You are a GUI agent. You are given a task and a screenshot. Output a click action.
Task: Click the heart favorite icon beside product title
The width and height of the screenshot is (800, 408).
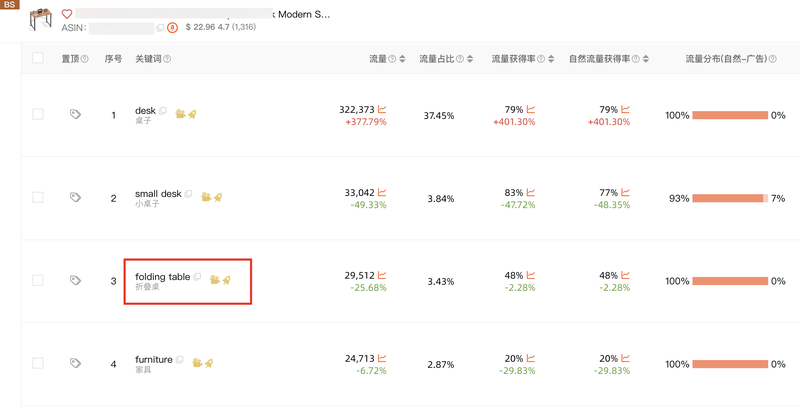tap(67, 15)
